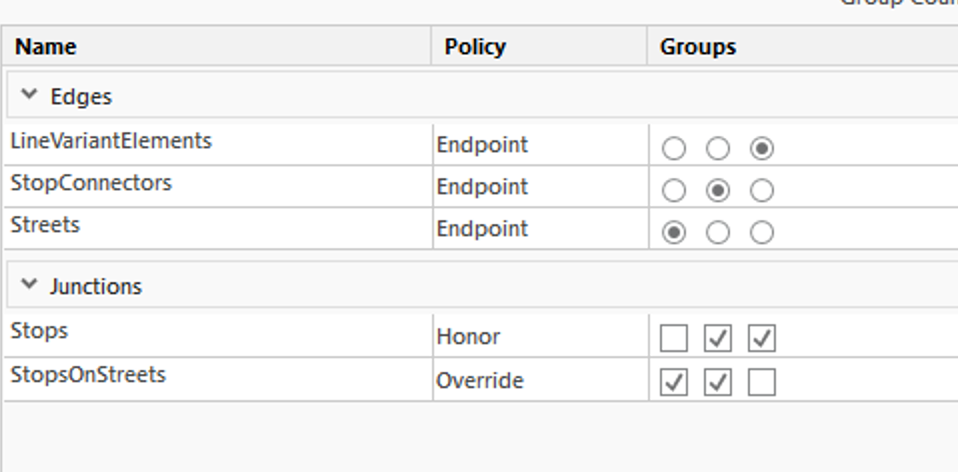Check first group checkbox for Stops
This screenshot has height=472, width=958.
click(674, 339)
